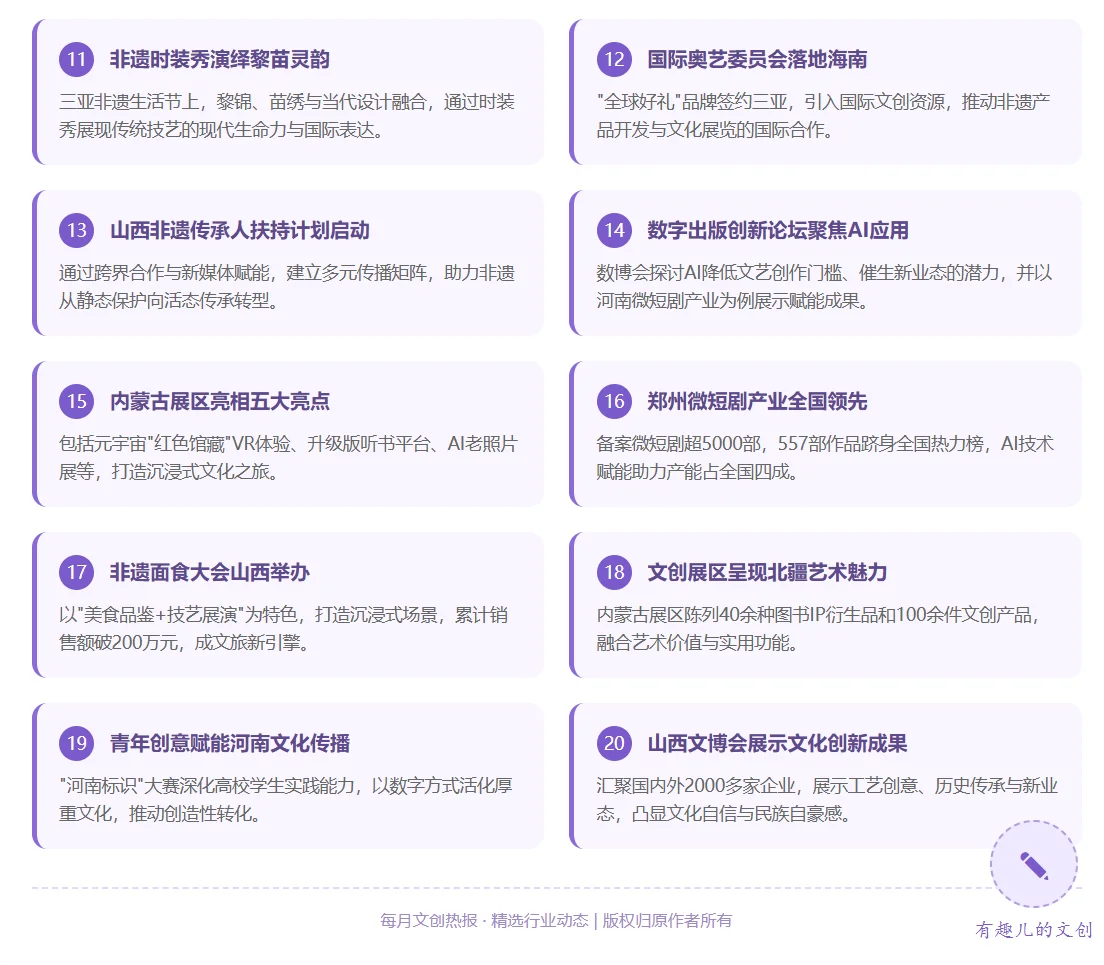The width and height of the screenshot is (1104, 965).
Task: Click footer text 每月文创热报 · 精选行业动态
Action: point(484,921)
